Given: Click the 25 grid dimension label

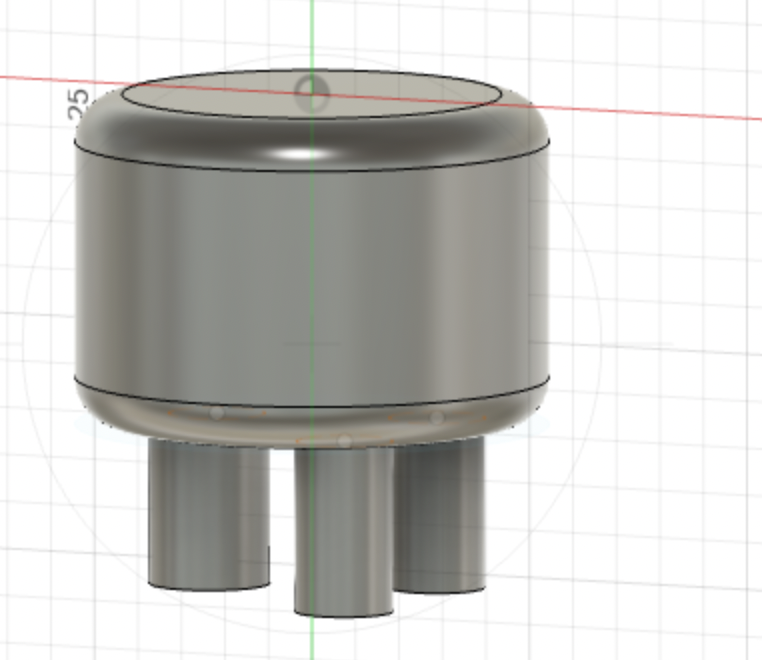Looking at the screenshot, I should 78,105.
